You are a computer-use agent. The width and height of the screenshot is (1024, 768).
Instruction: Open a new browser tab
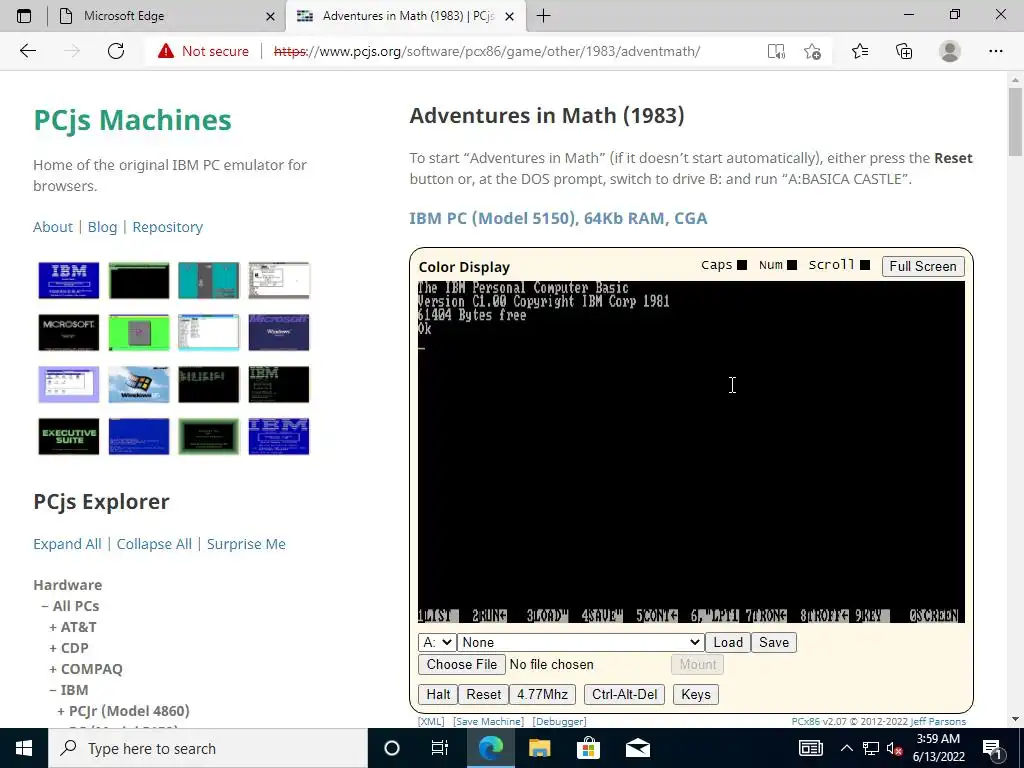tap(543, 16)
